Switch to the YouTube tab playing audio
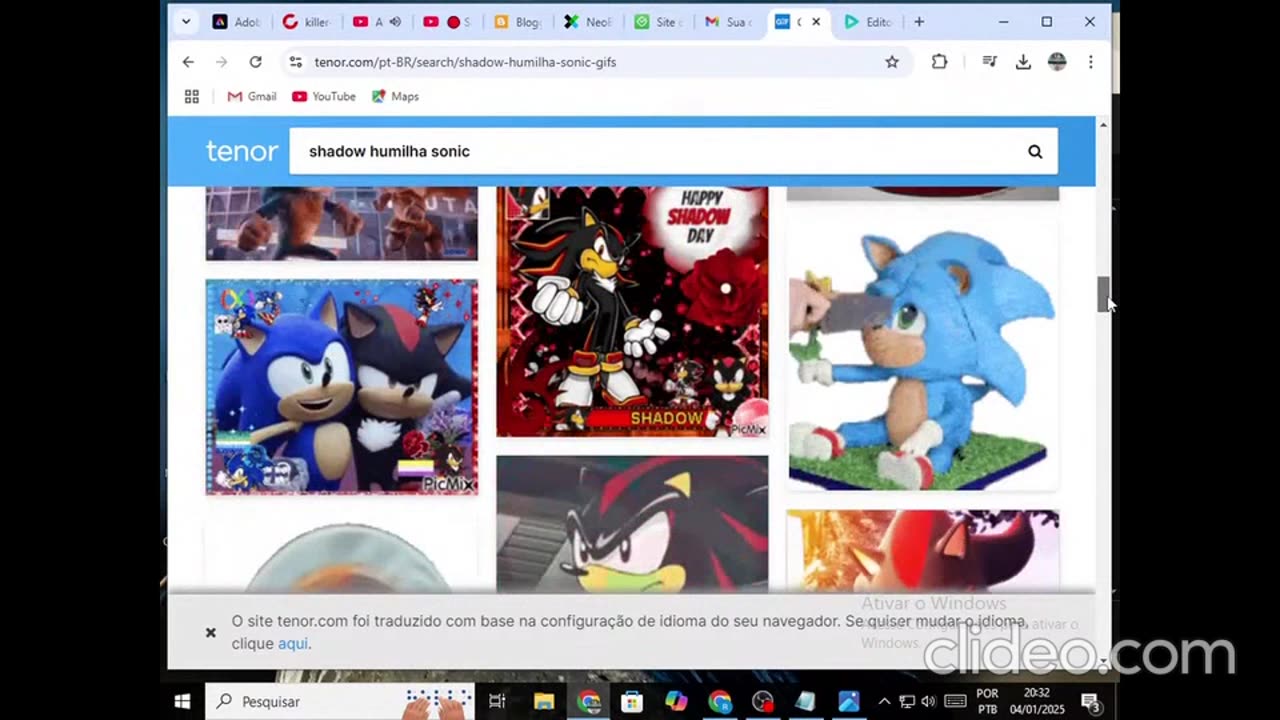The width and height of the screenshot is (1280, 720). point(370,21)
